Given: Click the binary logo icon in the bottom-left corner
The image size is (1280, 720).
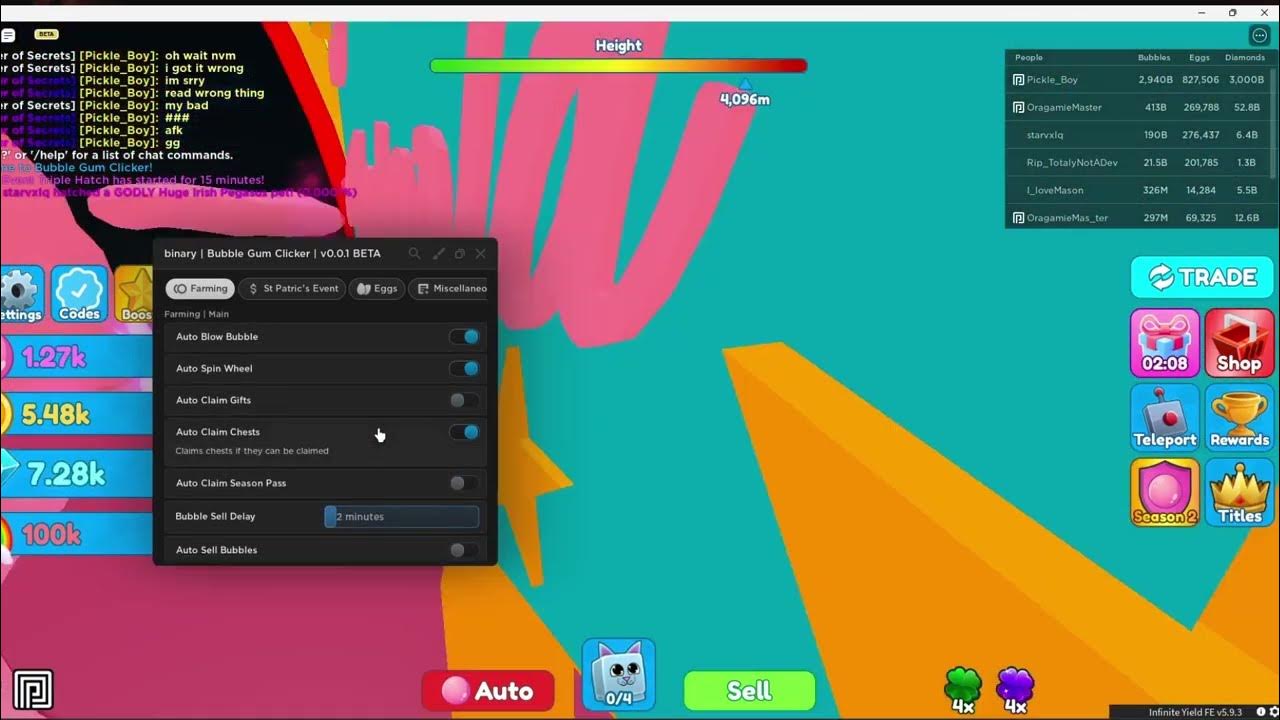Looking at the screenshot, I should pos(33,691).
